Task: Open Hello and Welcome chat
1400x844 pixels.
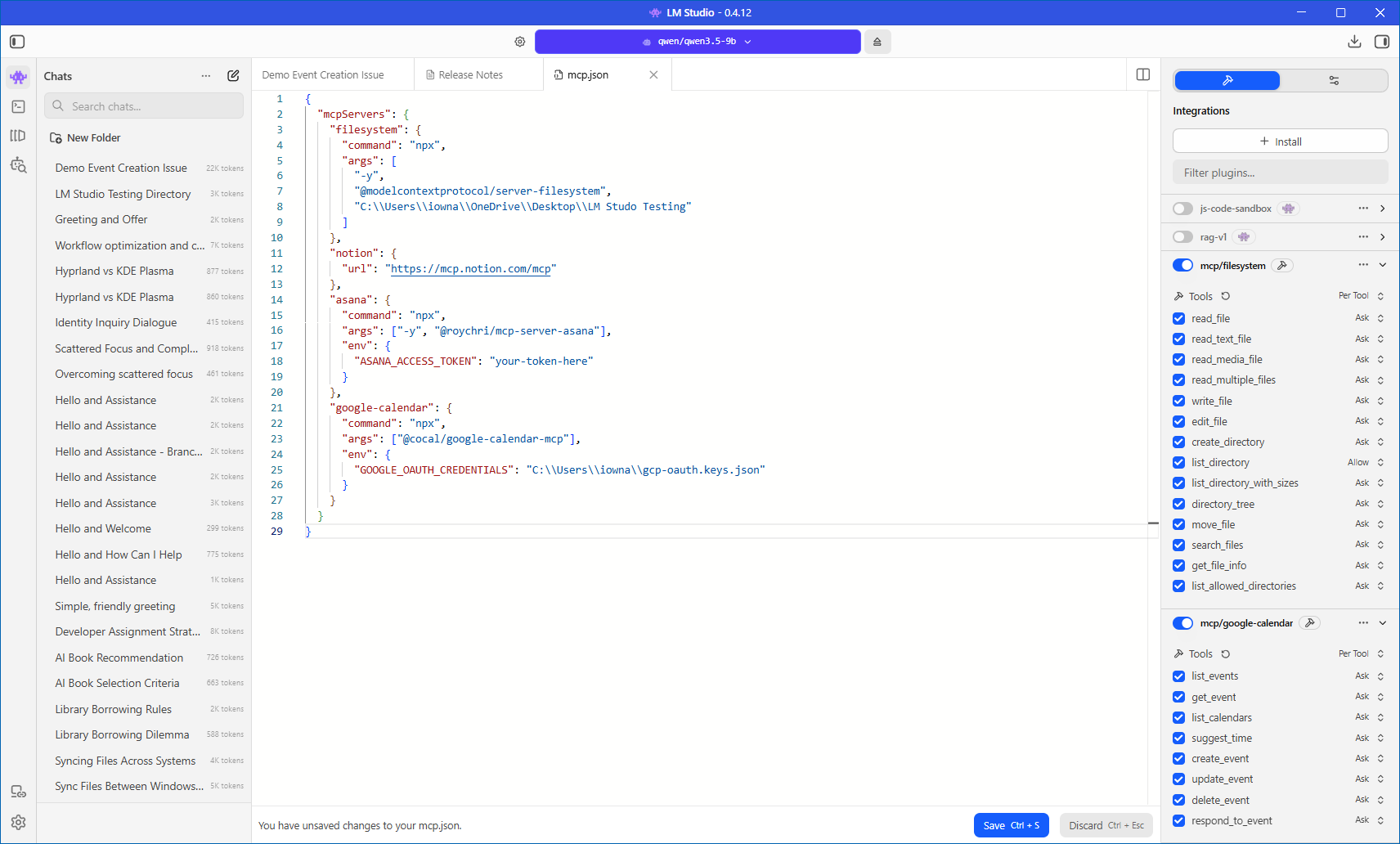Action: pos(144,528)
